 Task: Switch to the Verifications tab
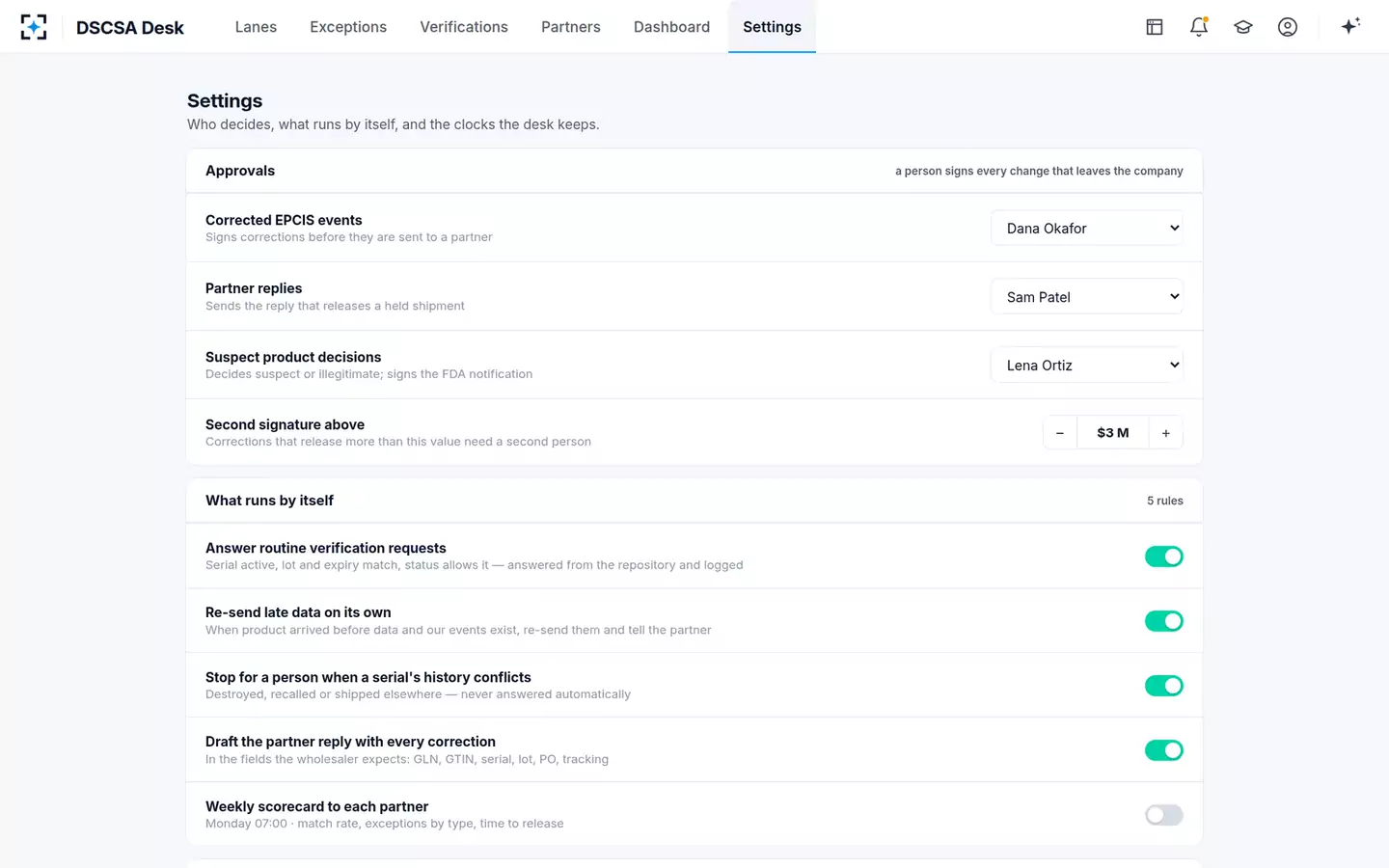click(464, 27)
